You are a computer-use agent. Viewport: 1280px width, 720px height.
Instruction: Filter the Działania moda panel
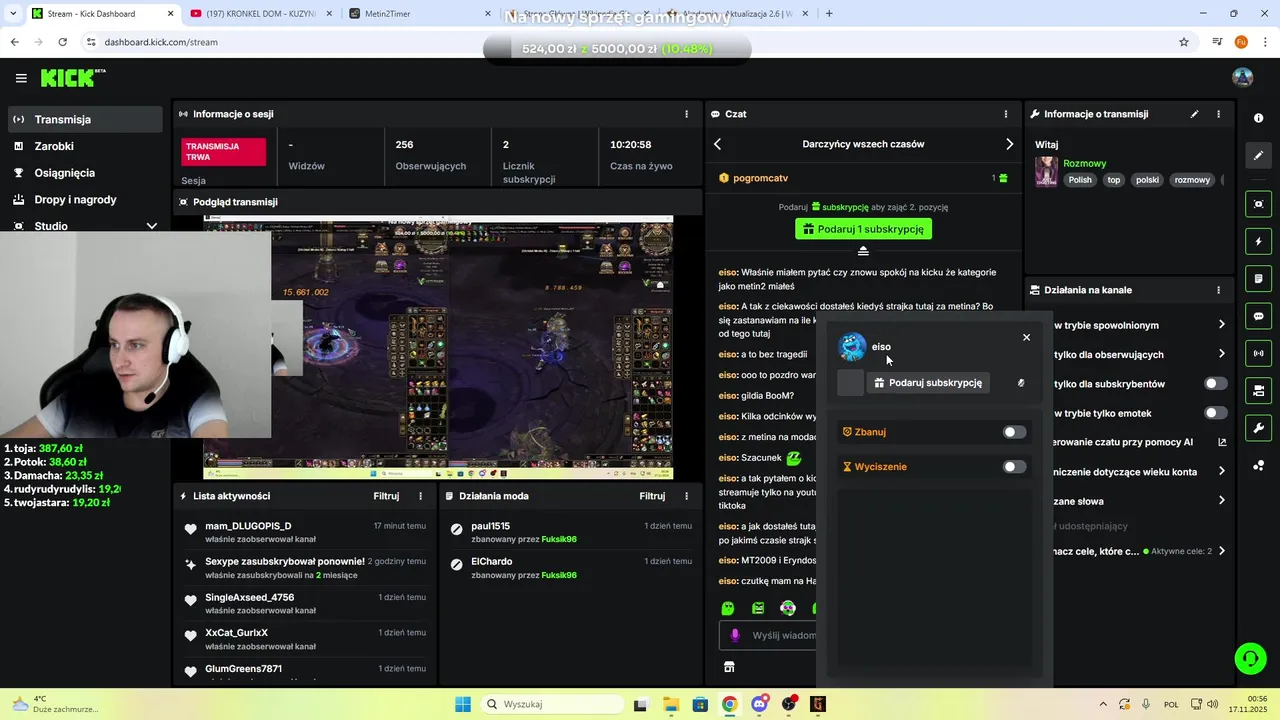point(652,496)
